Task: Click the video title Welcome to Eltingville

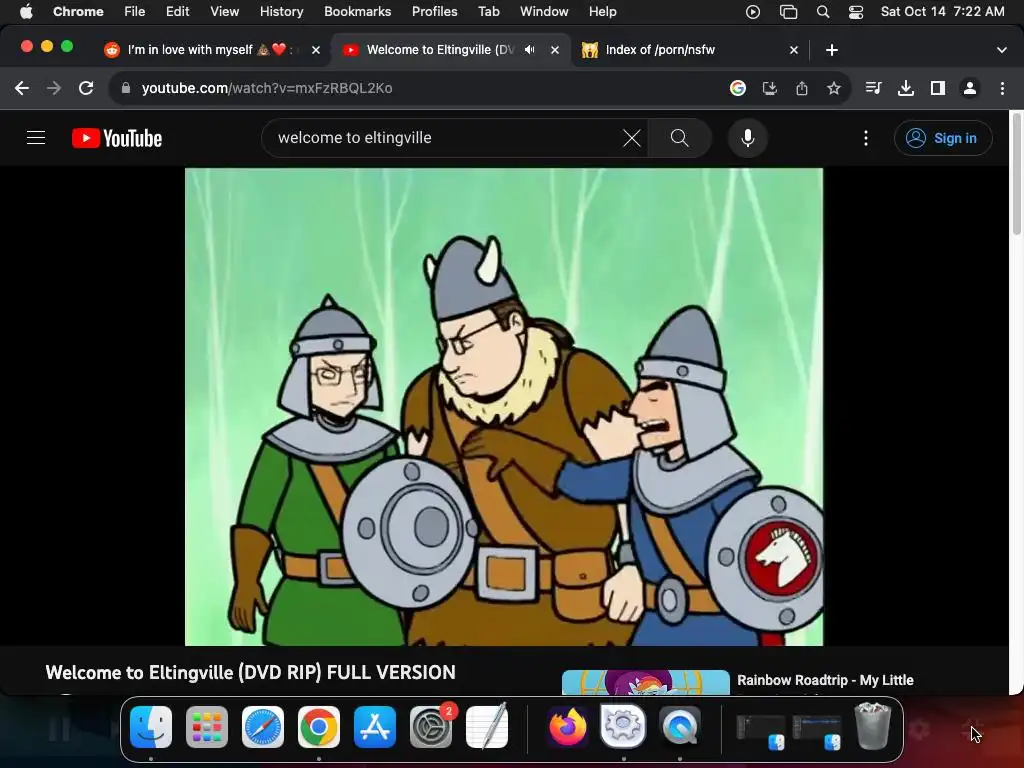Action: 251,672
